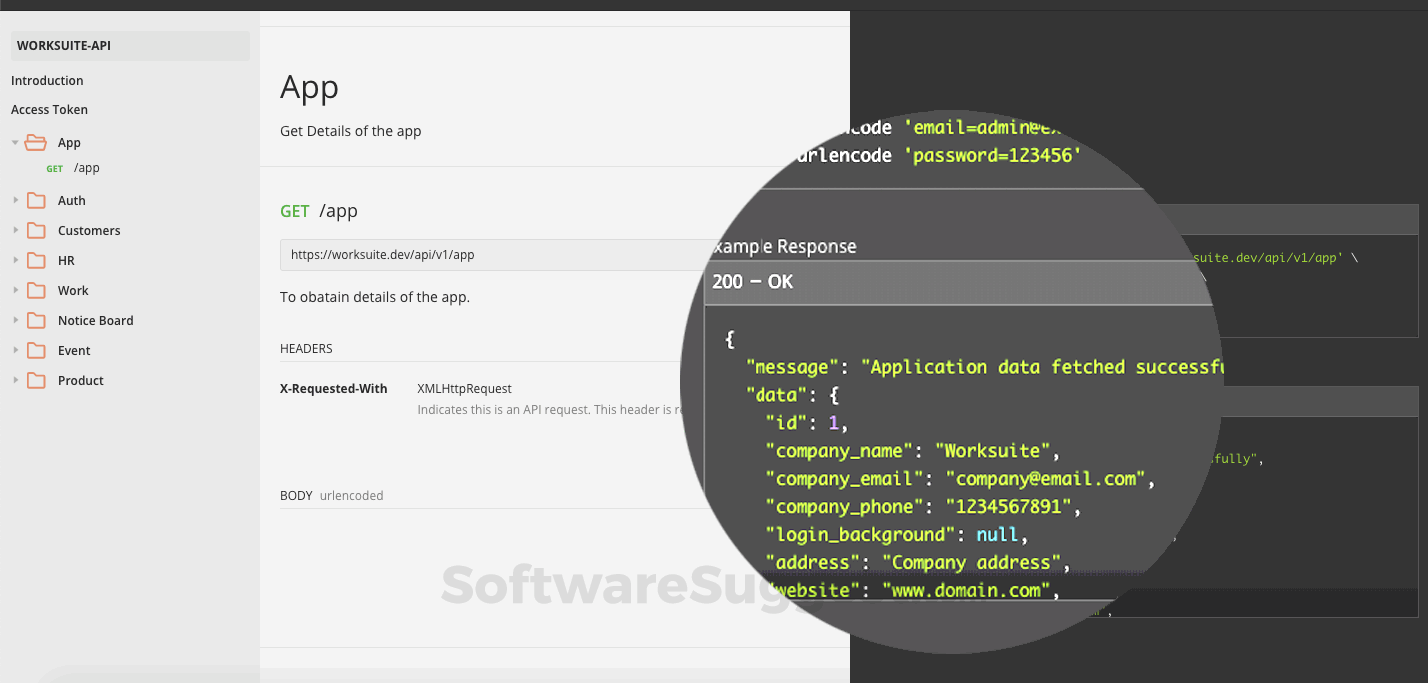This screenshot has height=683, width=1428.
Task: Select the /app endpoint entry
Action: [86, 168]
